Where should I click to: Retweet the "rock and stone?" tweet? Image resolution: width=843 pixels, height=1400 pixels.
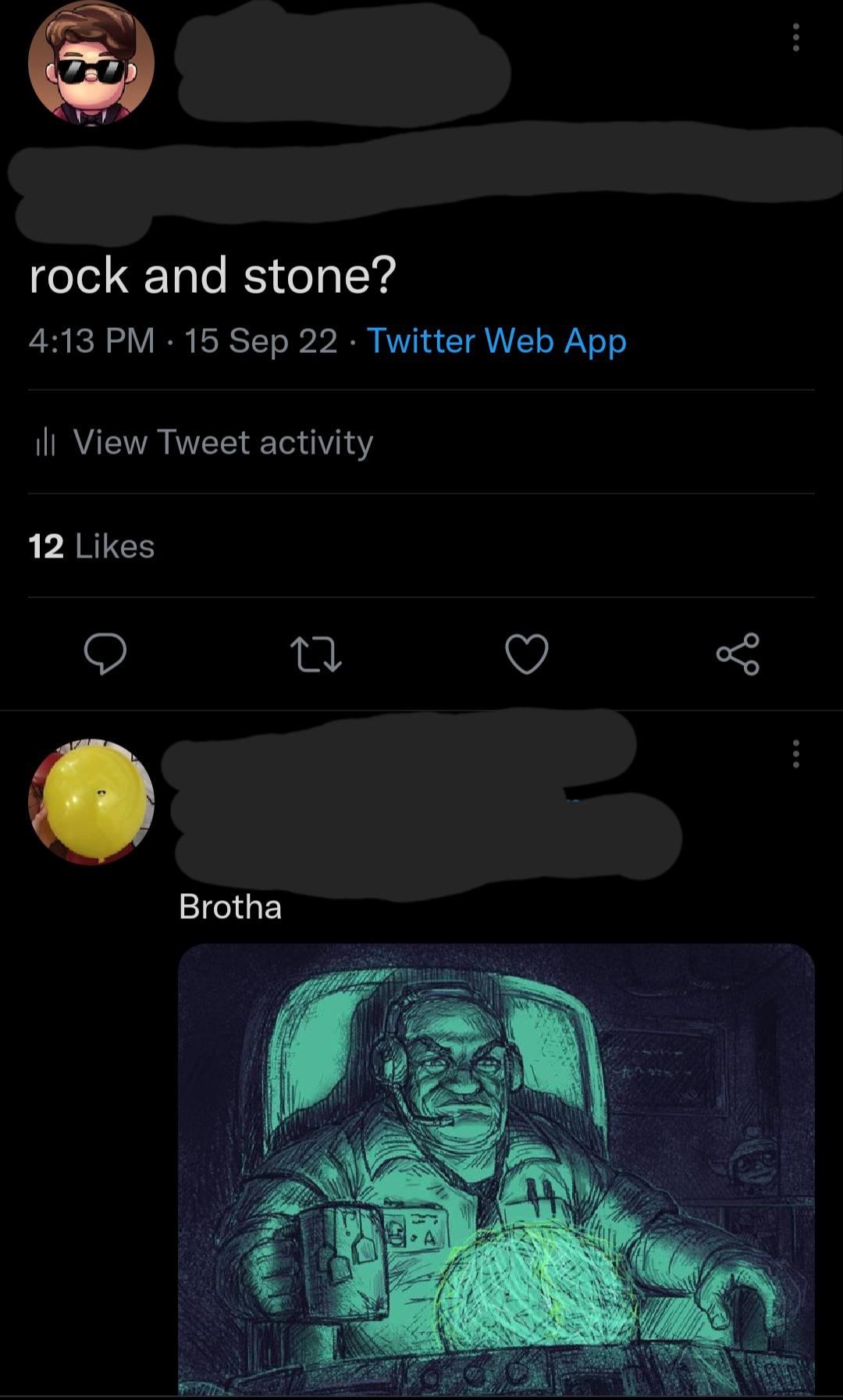click(x=315, y=654)
